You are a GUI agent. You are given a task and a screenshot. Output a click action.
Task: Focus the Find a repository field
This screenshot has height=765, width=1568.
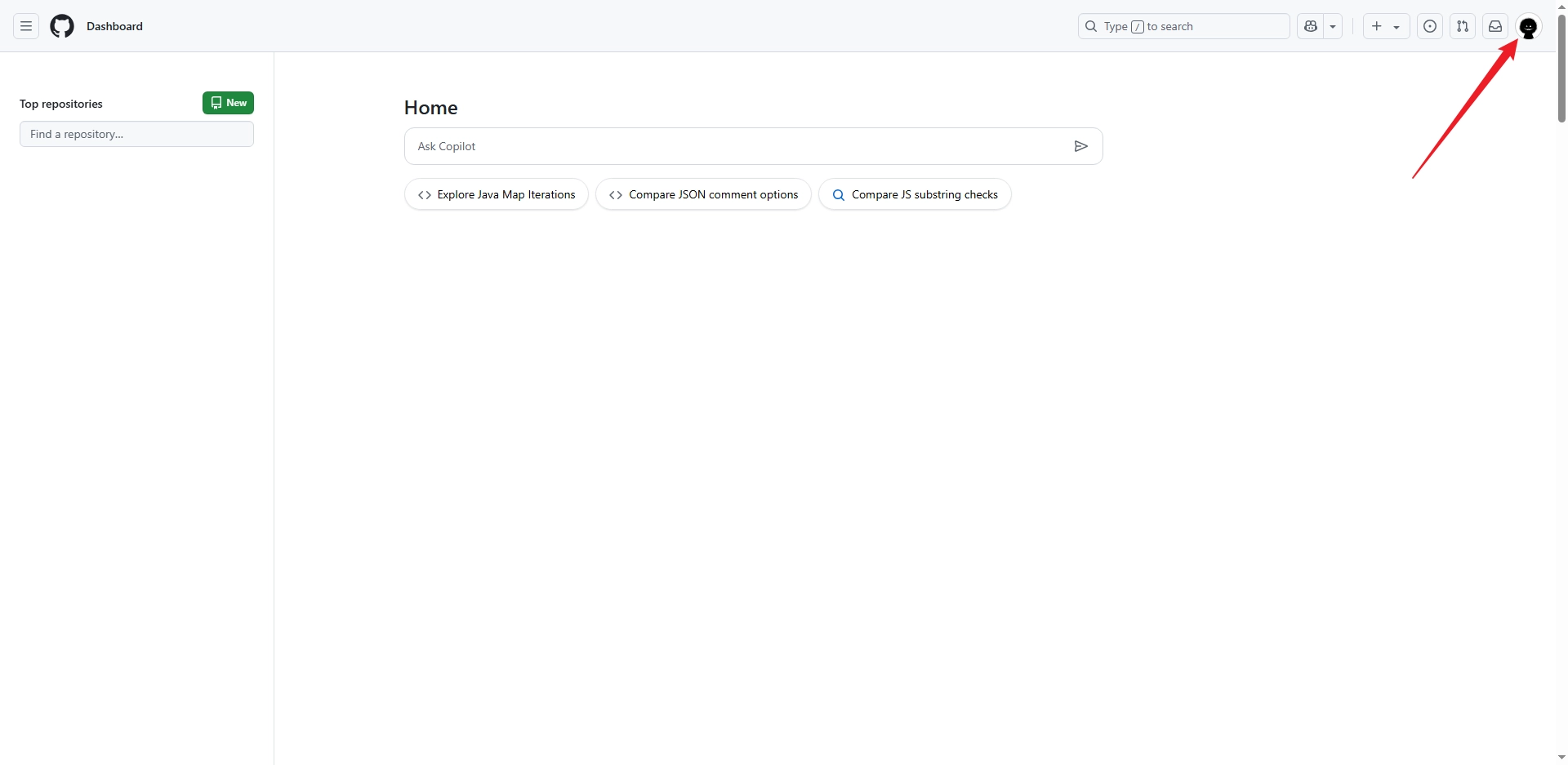pyautogui.click(x=136, y=134)
